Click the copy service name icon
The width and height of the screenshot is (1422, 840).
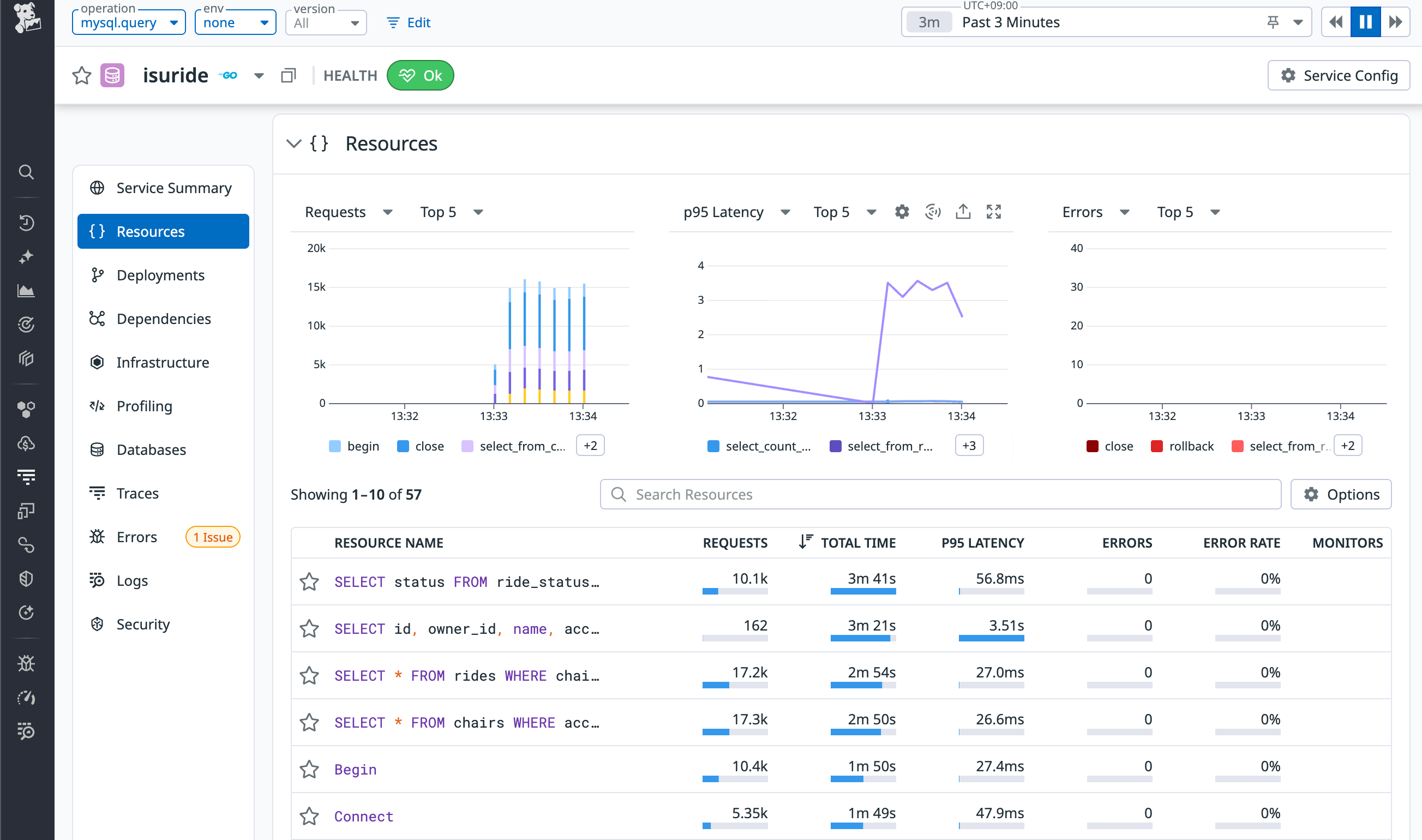[289, 75]
